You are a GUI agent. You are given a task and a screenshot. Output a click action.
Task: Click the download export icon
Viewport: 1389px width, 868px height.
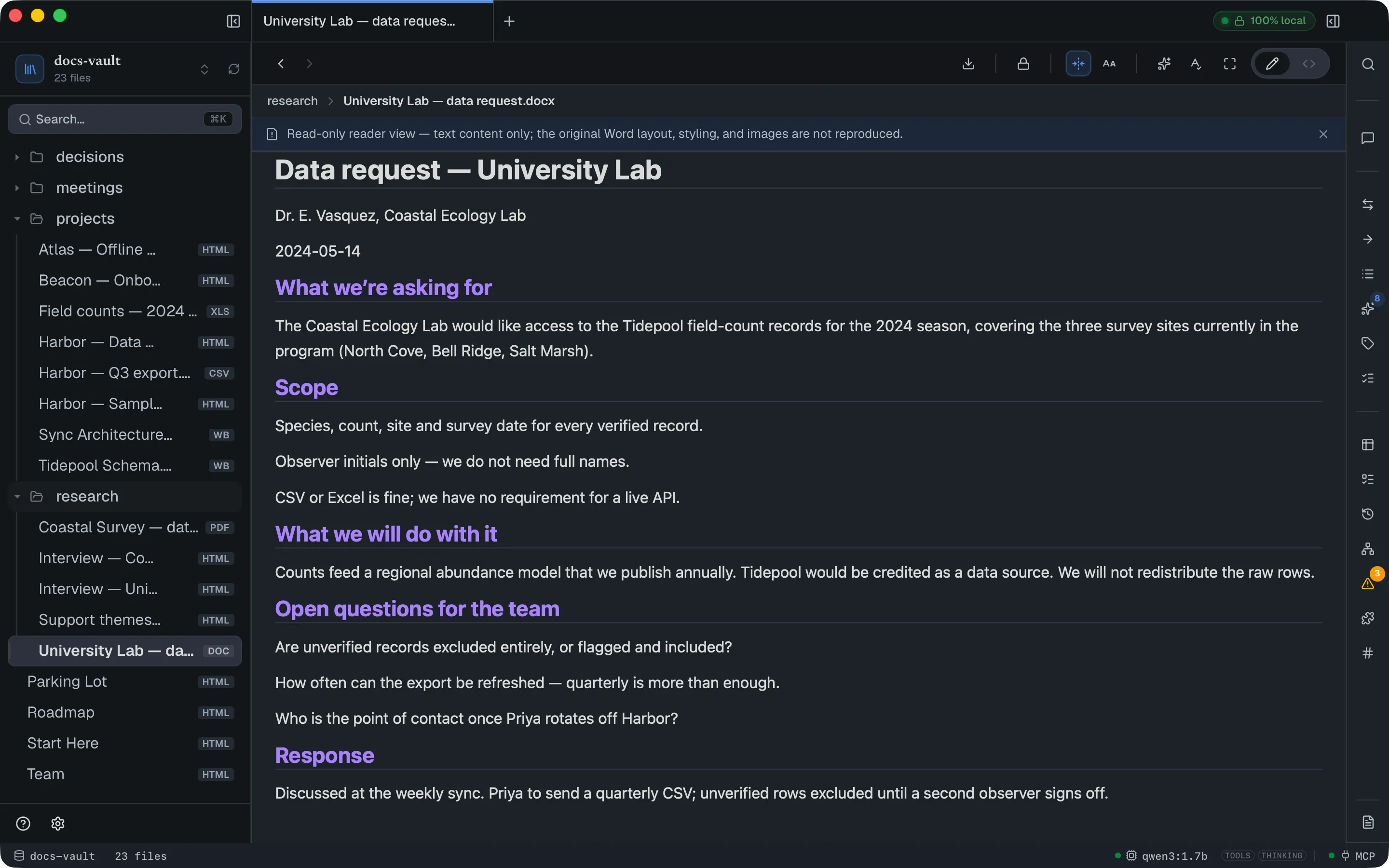pyautogui.click(x=968, y=64)
